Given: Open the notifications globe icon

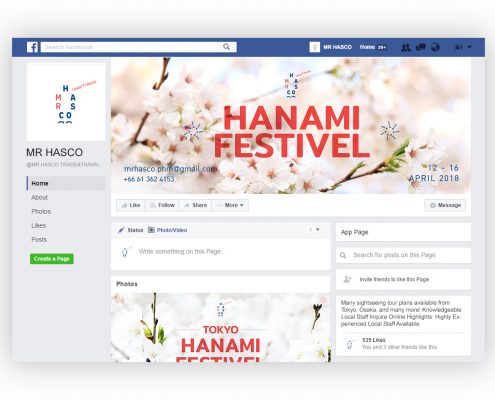Looking at the screenshot, I should point(435,47).
